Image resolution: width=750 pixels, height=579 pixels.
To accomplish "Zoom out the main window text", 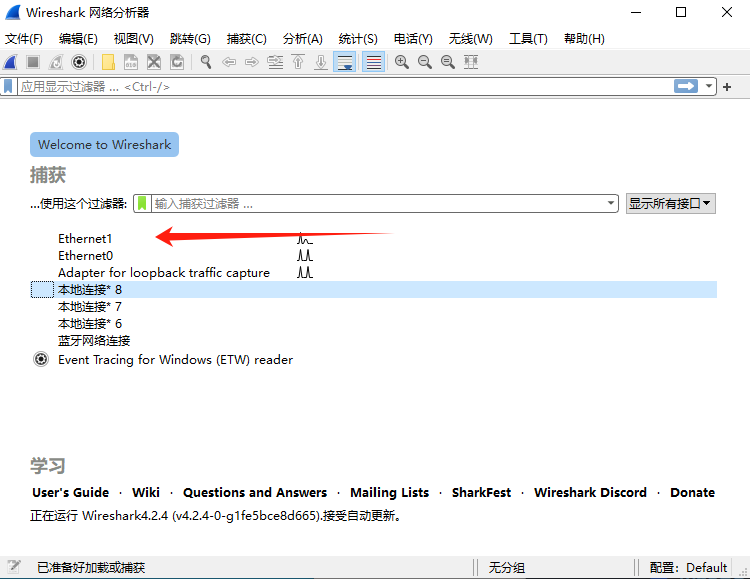I will coord(425,62).
